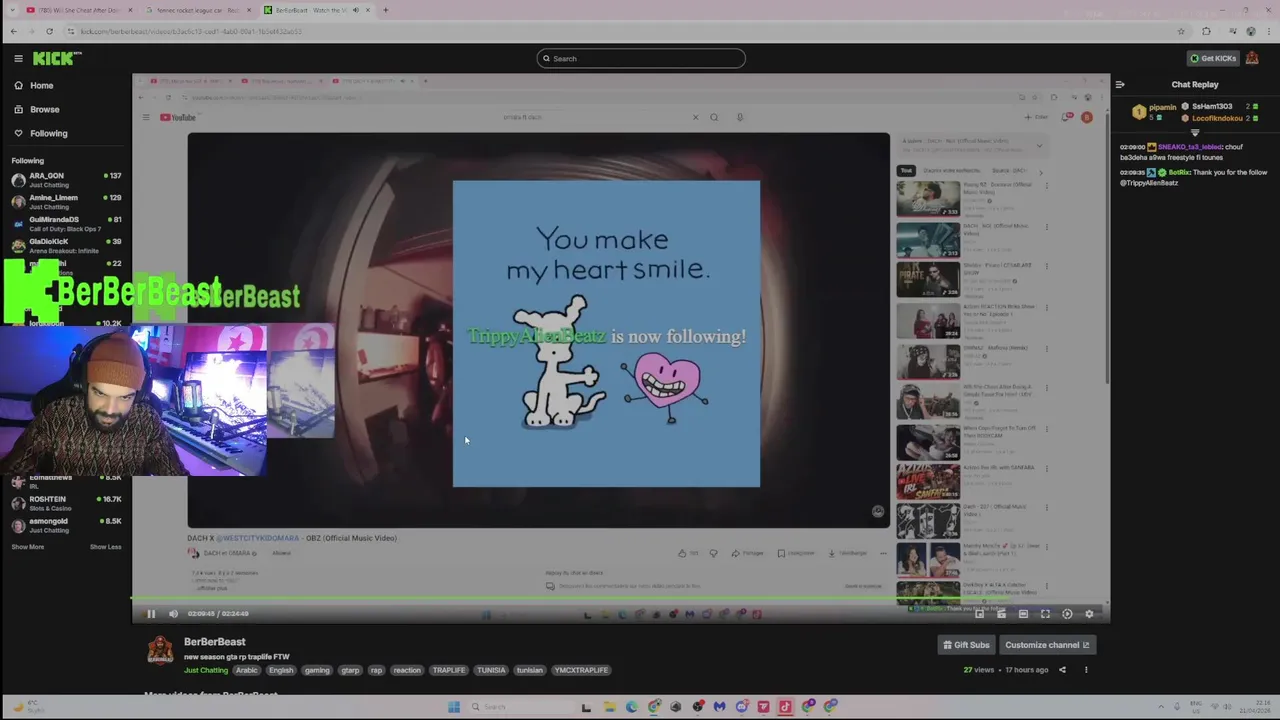Open browser extensions puzzle icon

[x=1206, y=31]
